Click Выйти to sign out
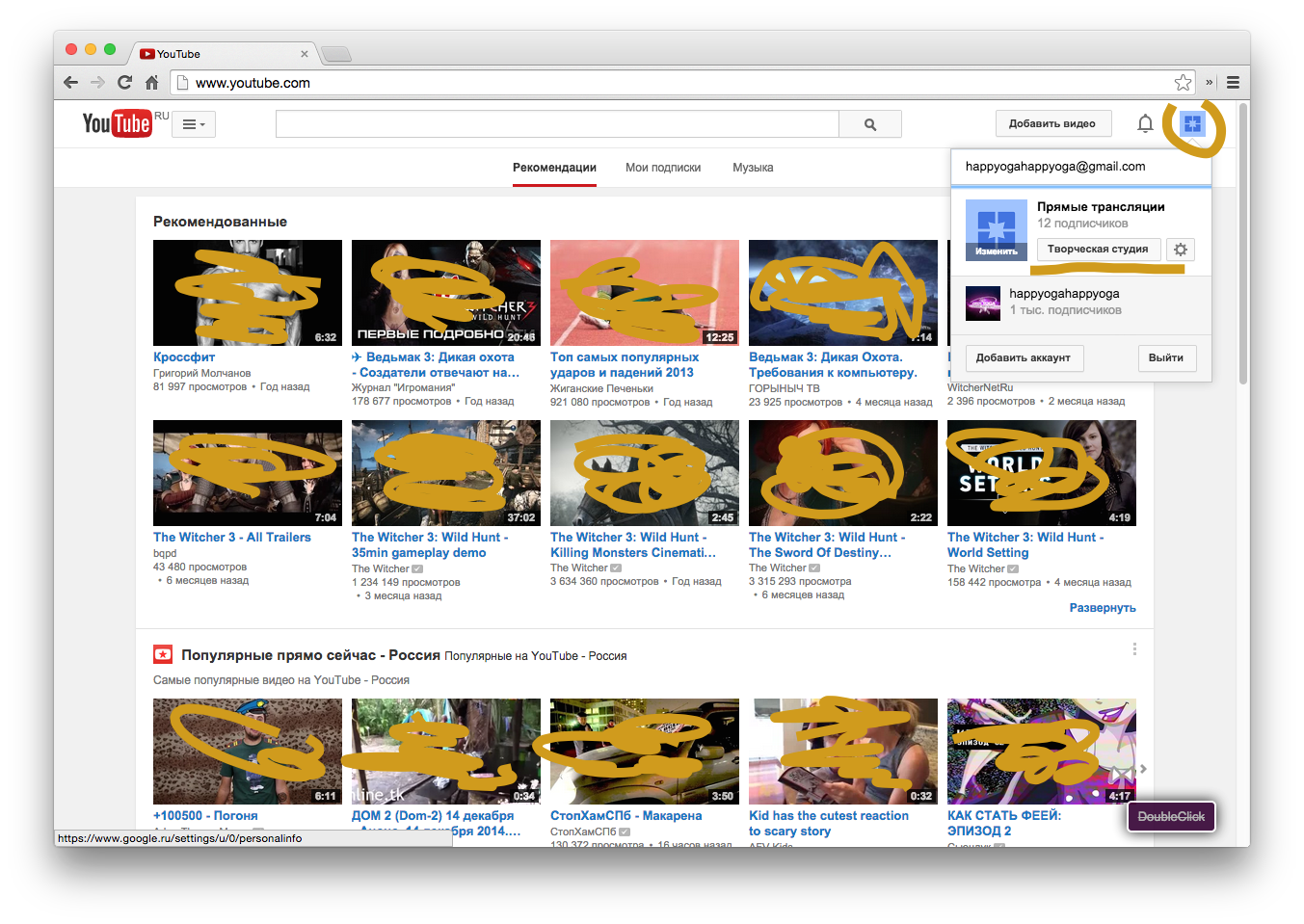This screenshot has height=924, width=1304. coord(1166,358)
